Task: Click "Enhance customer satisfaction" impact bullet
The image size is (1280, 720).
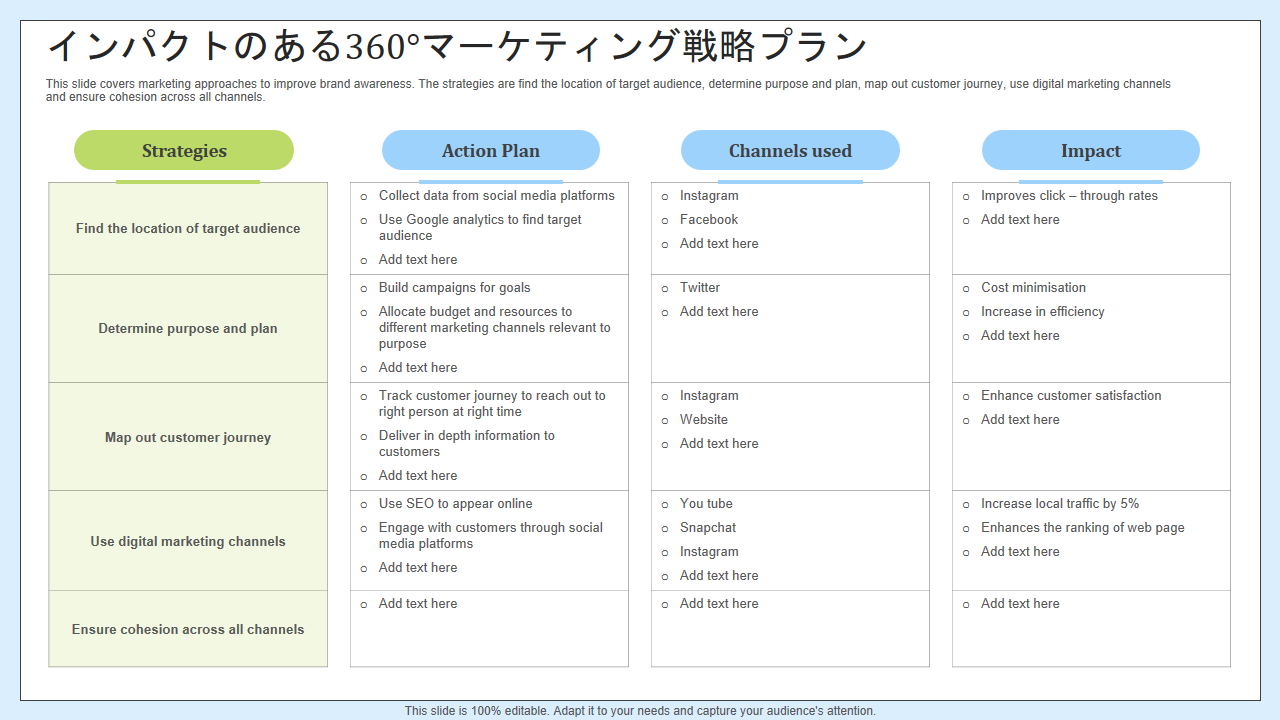Action: coord(1071,396)
